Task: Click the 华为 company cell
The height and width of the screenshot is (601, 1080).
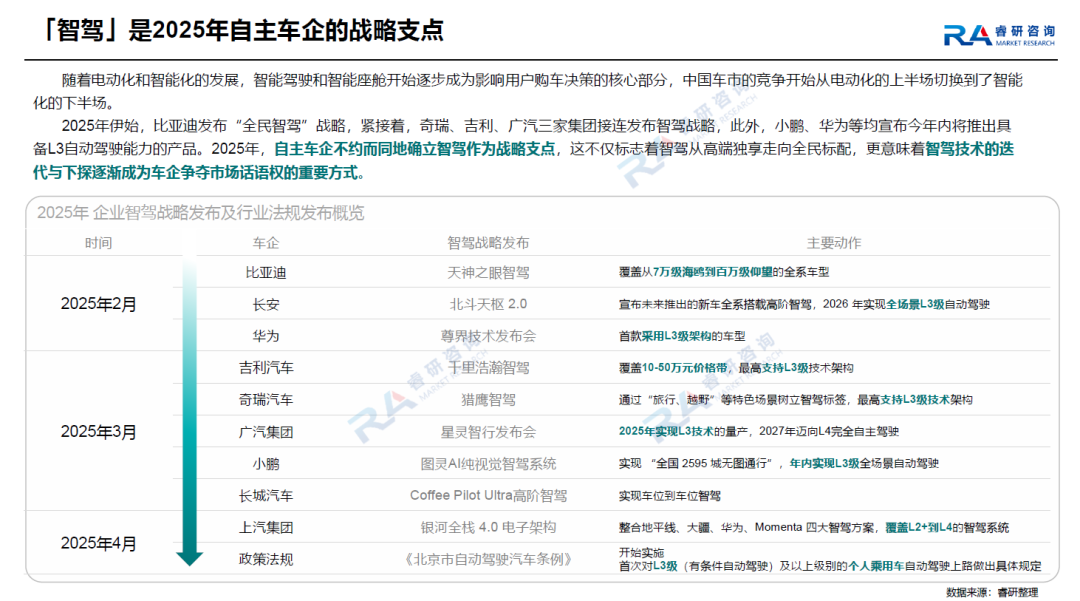Action: (266, 336)
